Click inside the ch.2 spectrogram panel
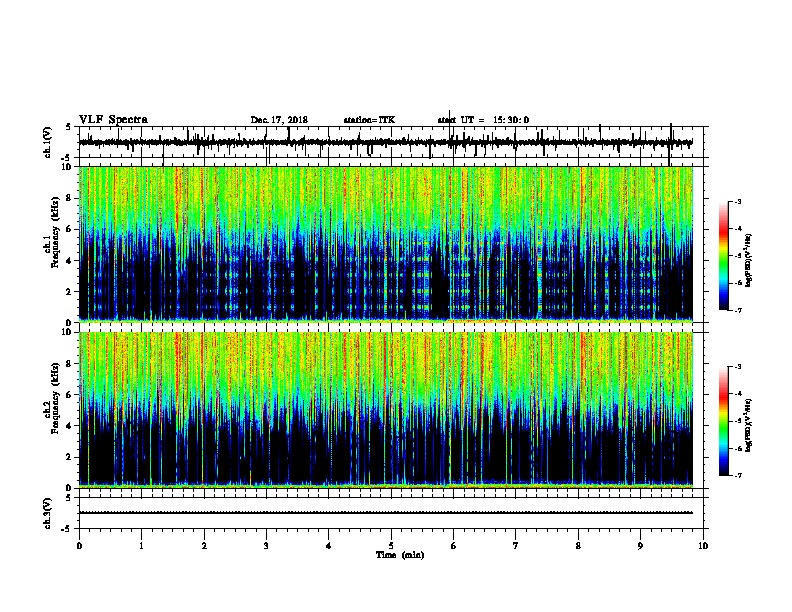This screenshot has height=612, width=792. point(391,410)
